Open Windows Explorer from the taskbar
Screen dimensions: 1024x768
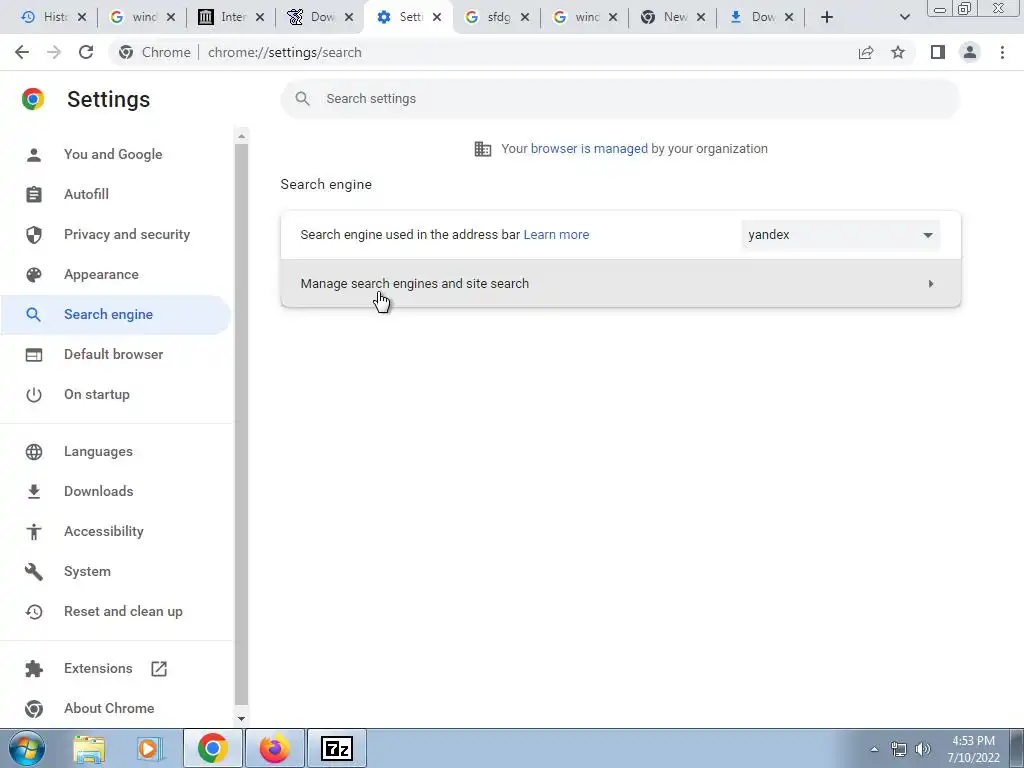click(x=89, y=749)
